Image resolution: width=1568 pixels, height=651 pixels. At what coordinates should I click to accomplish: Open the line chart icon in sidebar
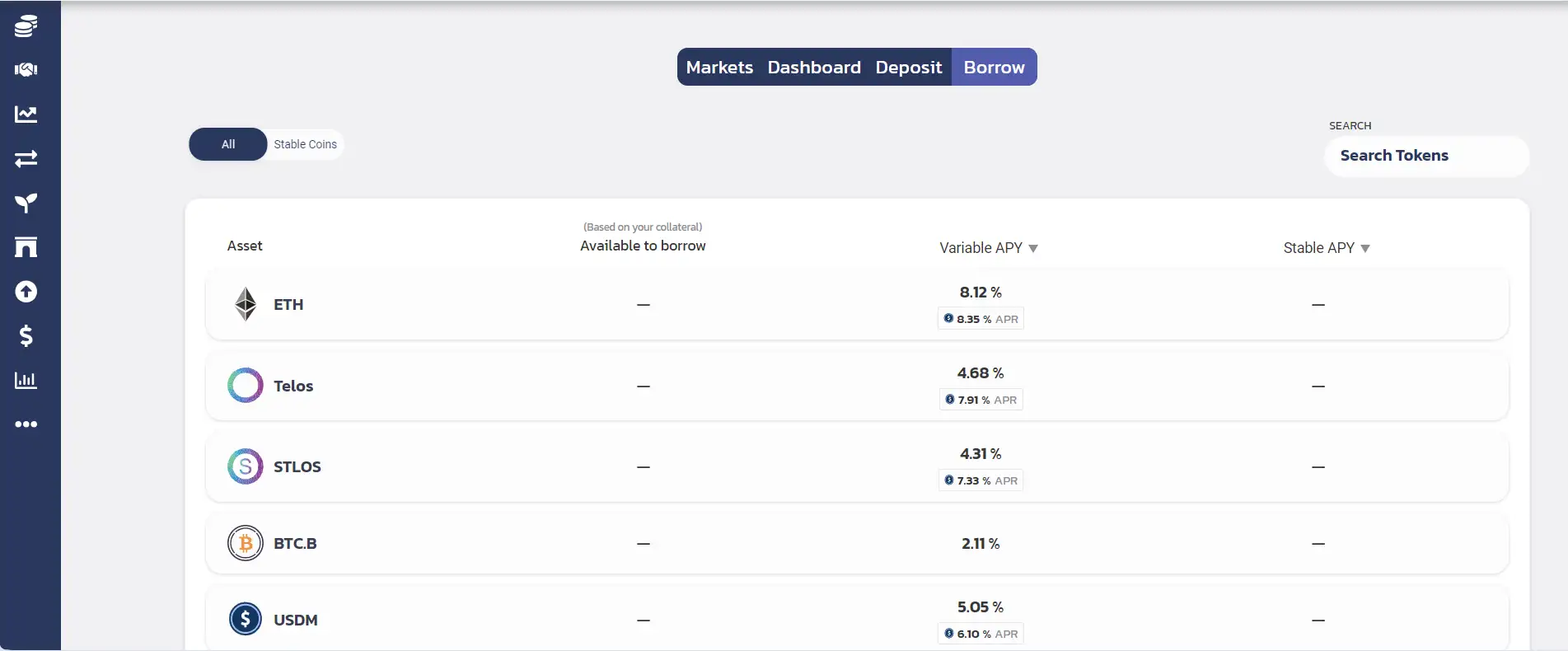[26, 115]
